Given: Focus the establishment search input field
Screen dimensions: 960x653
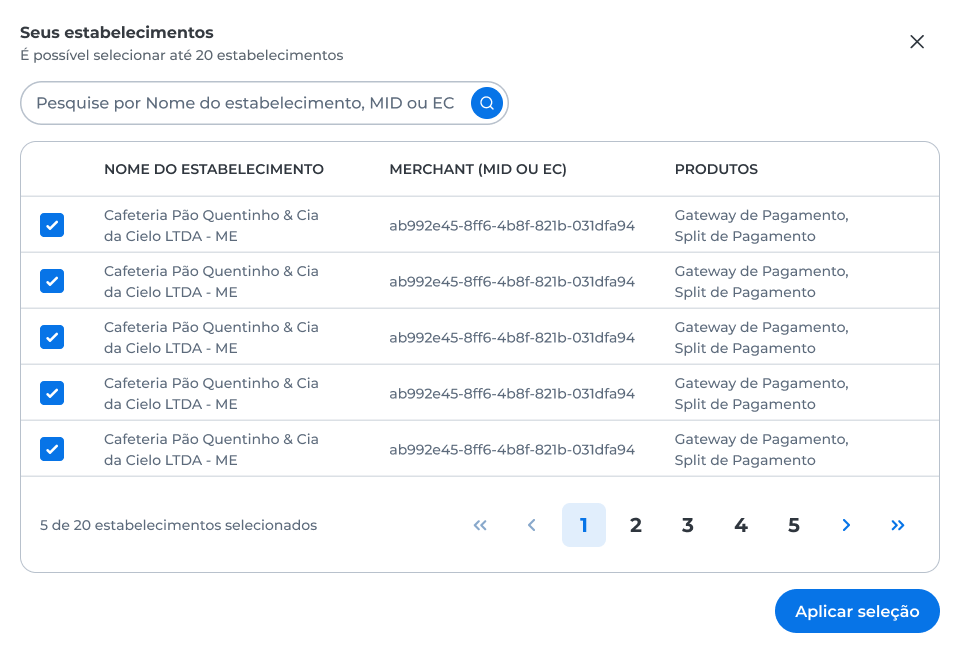Looking at the screenshot, I should pyautogui.click(x=245, y=103).
